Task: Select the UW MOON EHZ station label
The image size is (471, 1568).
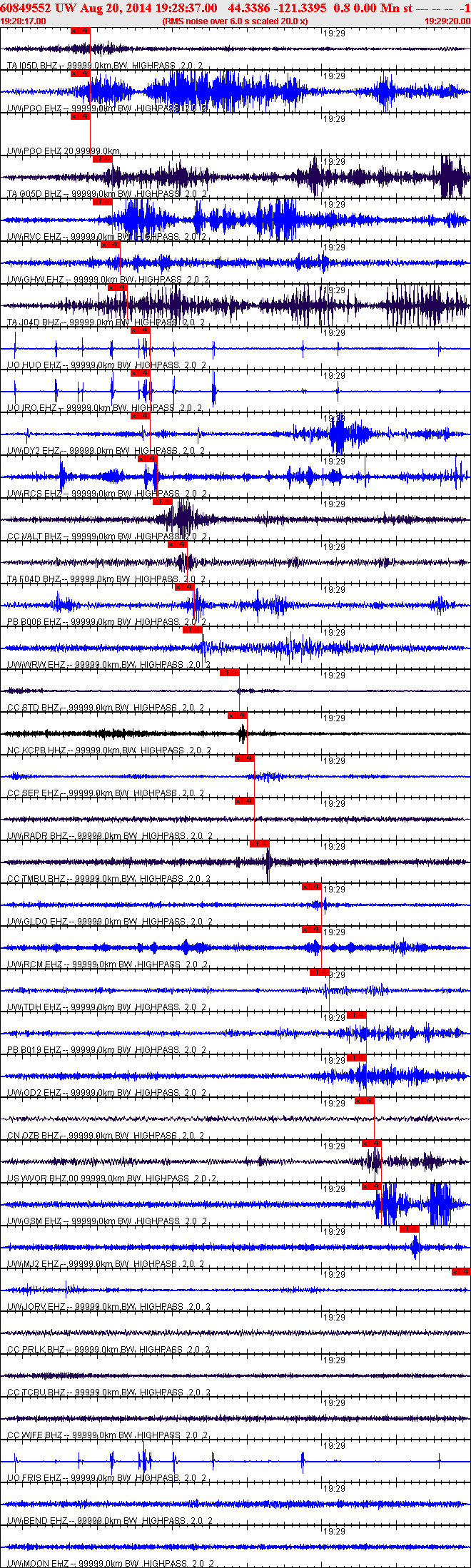Action: pyautogui.click(x=110, y=1564)
